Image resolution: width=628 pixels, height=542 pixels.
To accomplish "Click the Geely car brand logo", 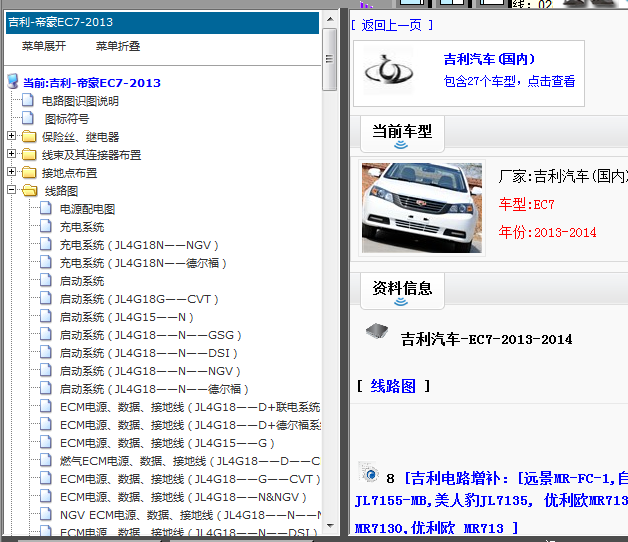I will coord(388,72).
